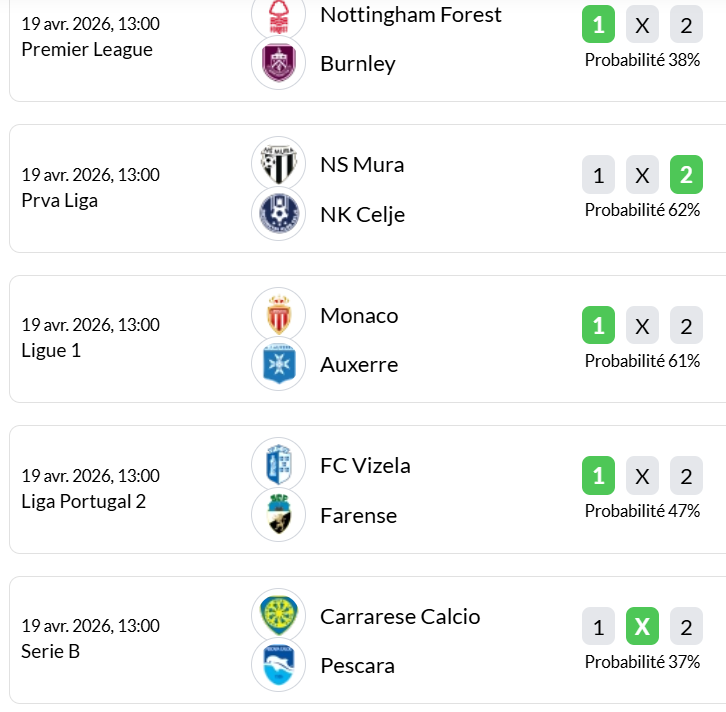
Task: Select outcome 1 for Monaco vs Auxerre
Action: point(598,326)
